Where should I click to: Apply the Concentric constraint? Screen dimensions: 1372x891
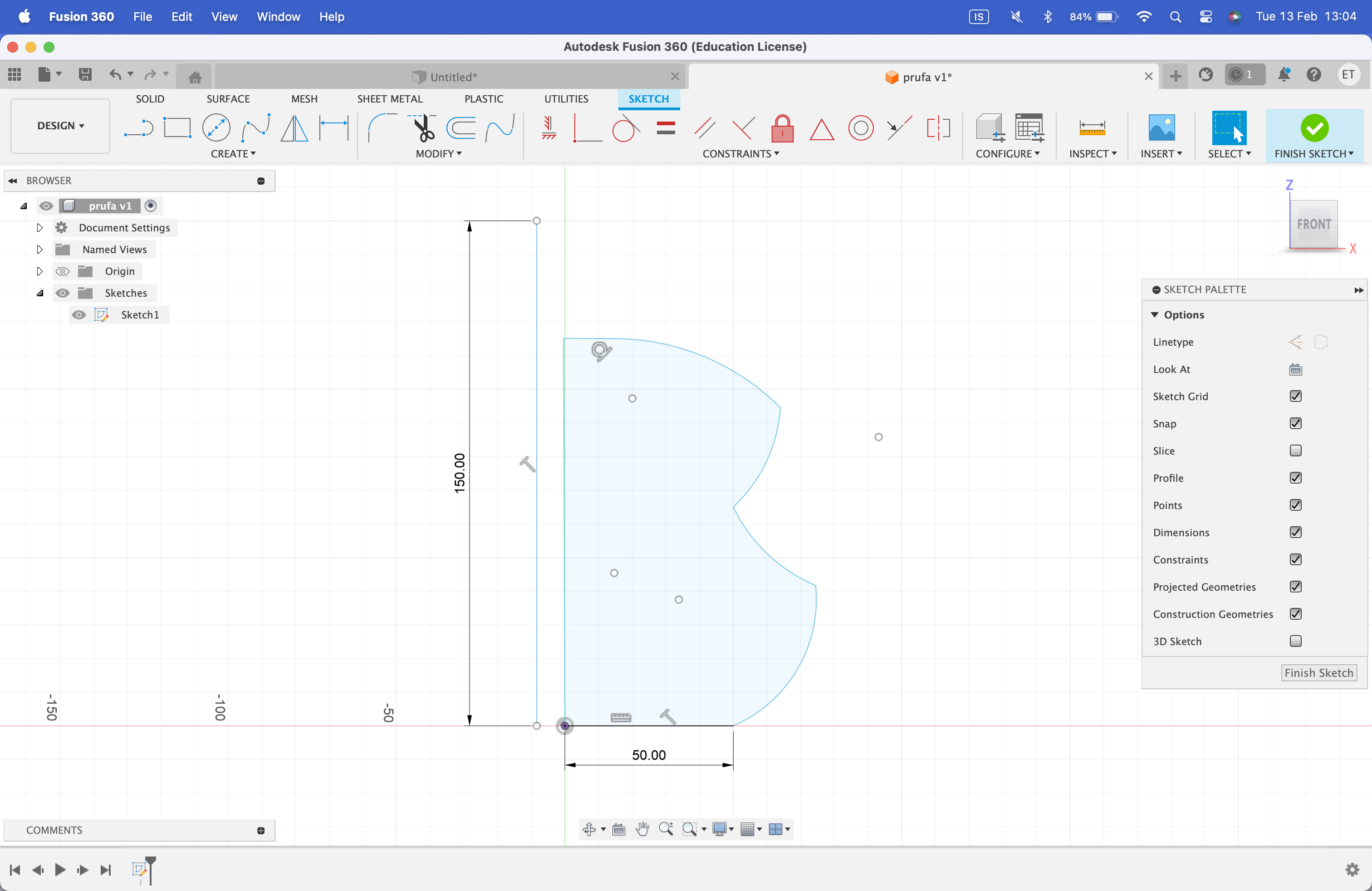tap(861, 128)
